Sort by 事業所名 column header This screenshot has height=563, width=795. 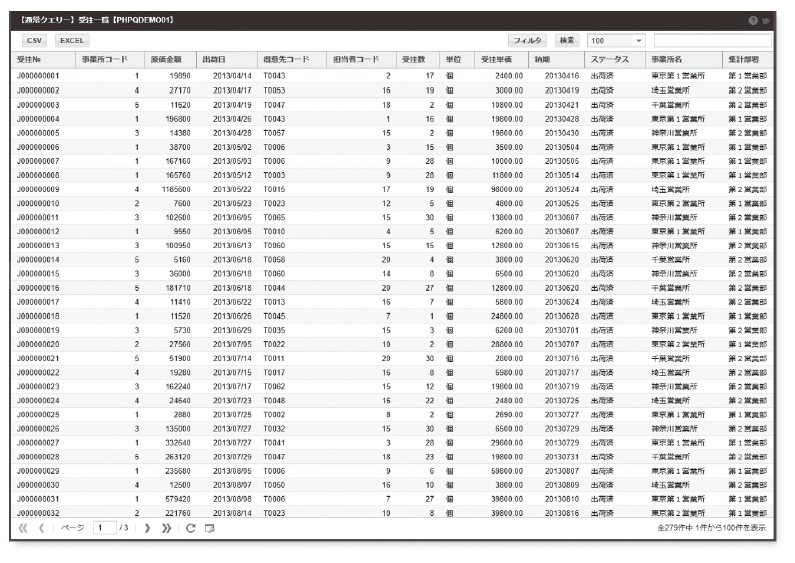(683, 60)
